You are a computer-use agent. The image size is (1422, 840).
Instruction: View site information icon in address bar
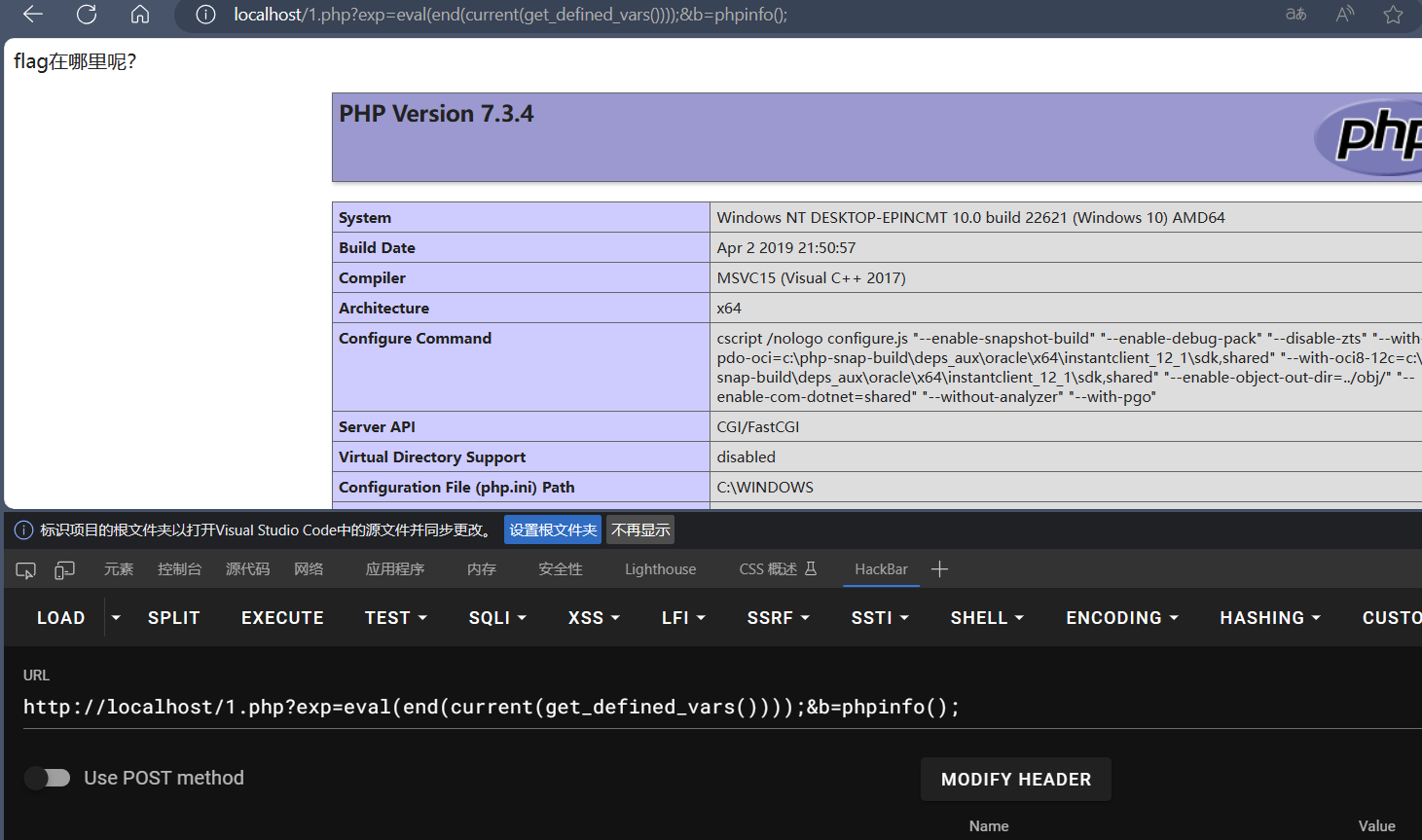point(205,15)
